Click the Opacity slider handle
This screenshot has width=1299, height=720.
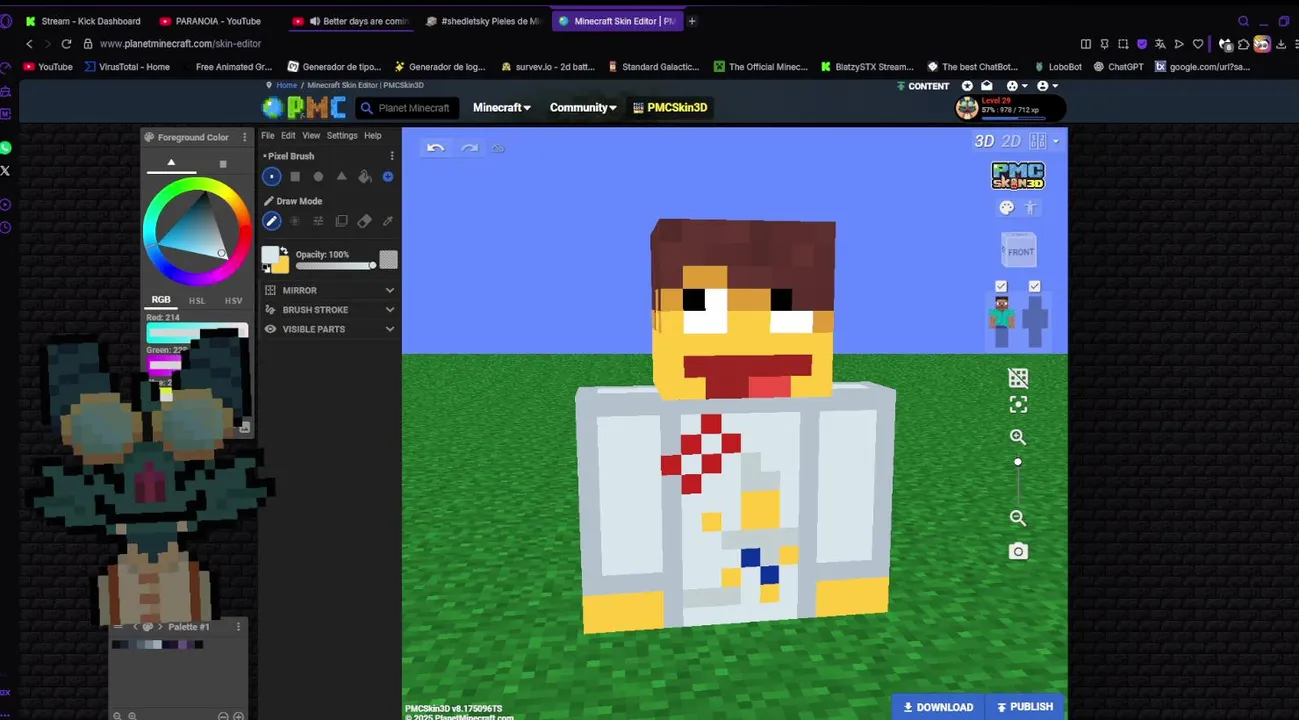click(x=373, y=265)
